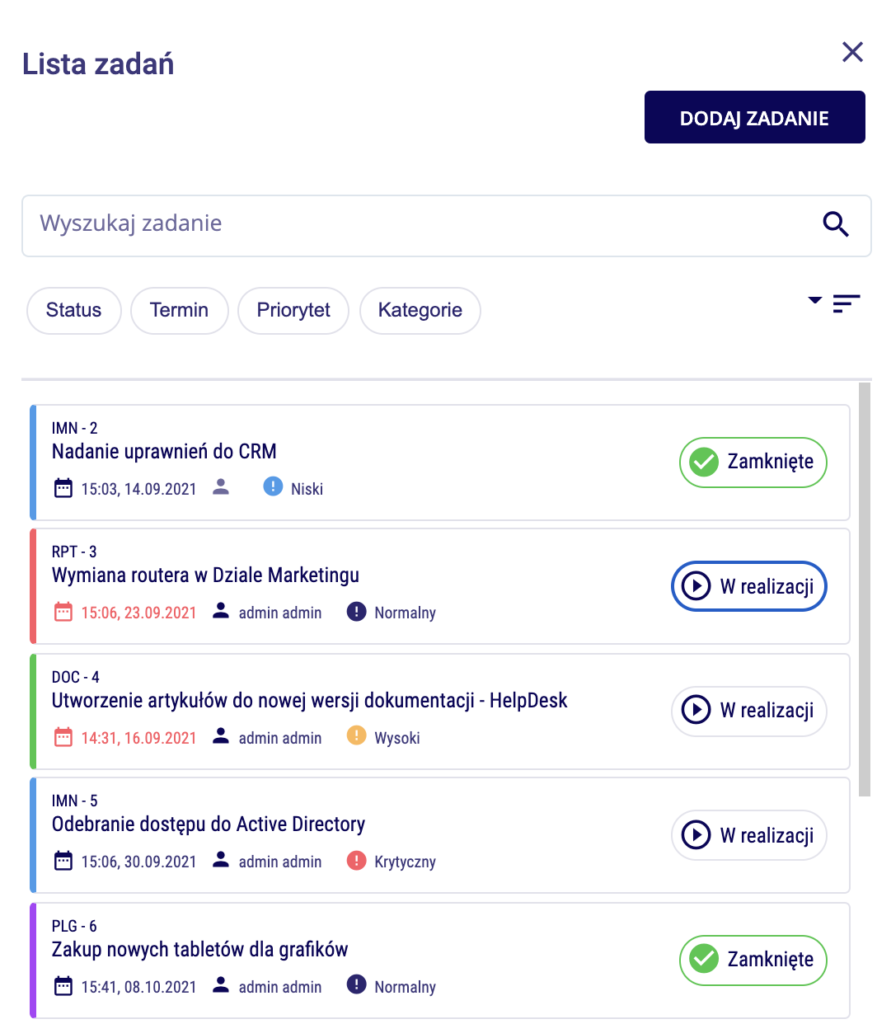The image size is (877, 1024).
Task: Click the red calendar icon on RPT - 3
Action: (x=63, y=612)
